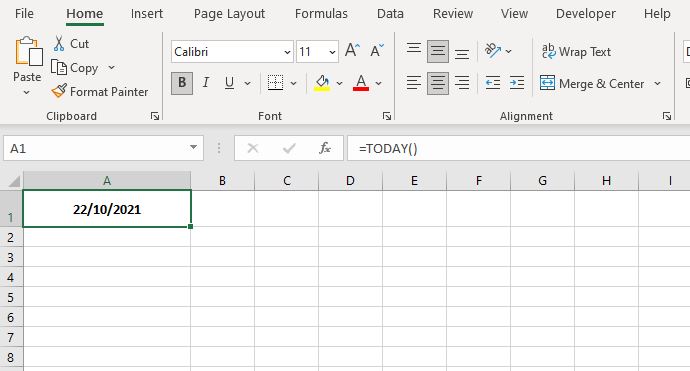Open the File tab
The height and width of the screenshot is (371, 690).
[x=24, y=14]
